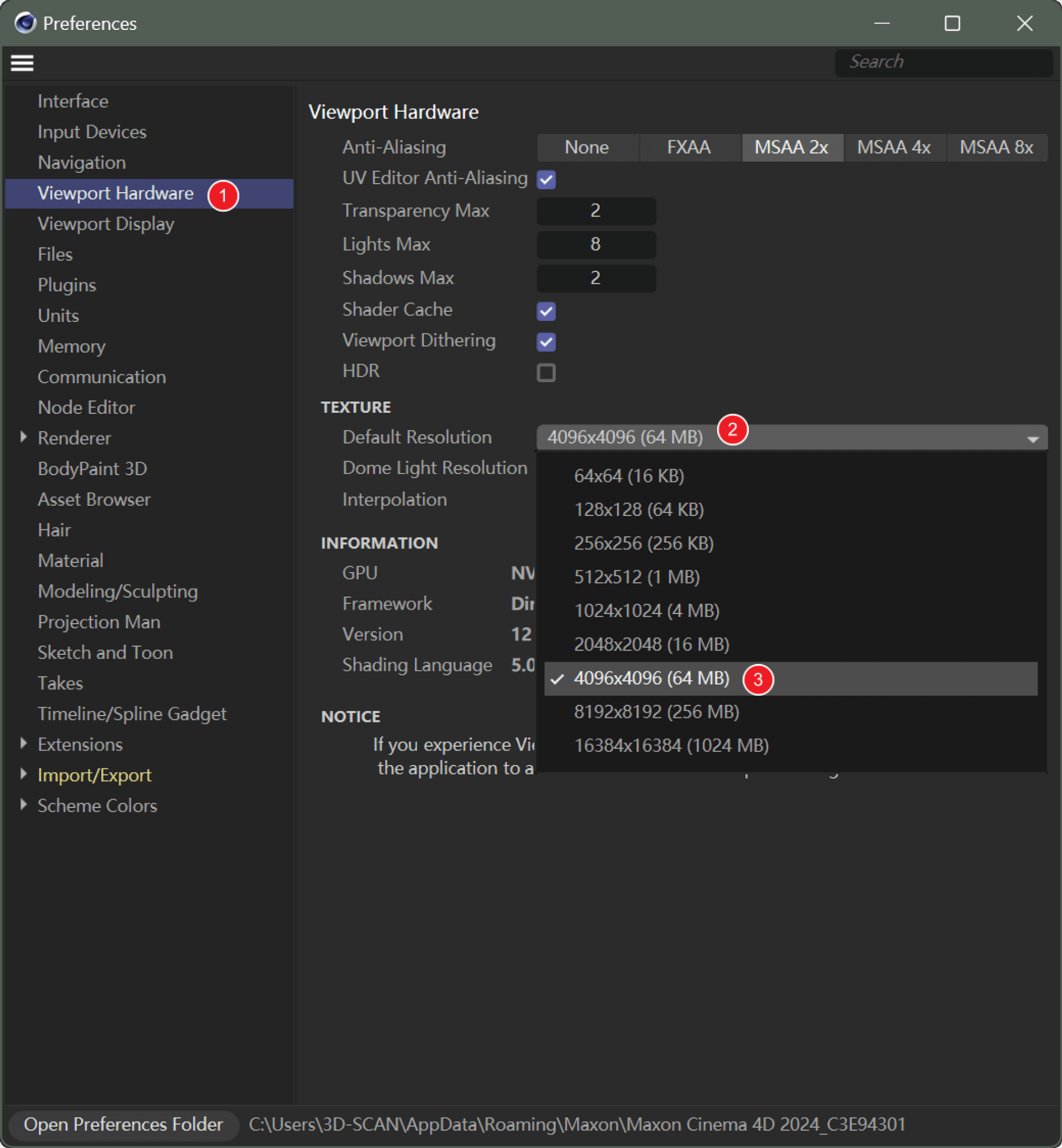
Task: Disable the Shader Cache checkbox
Action: pos(545,311)
